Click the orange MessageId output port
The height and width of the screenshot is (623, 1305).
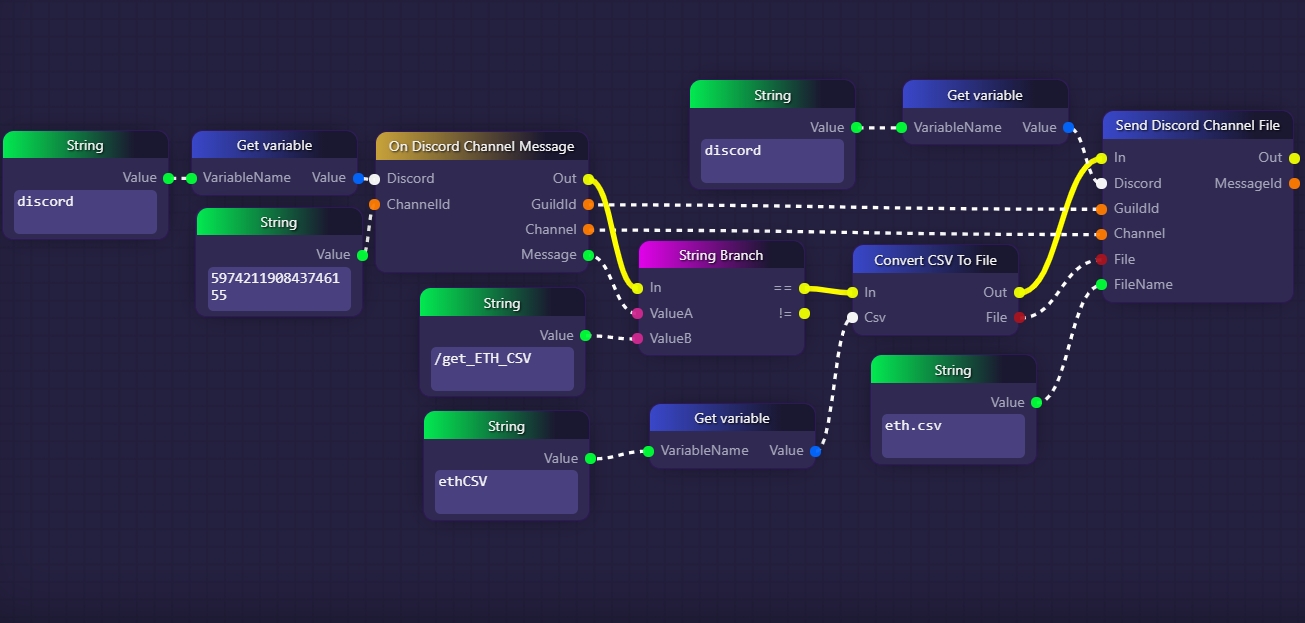point(1294,183)
